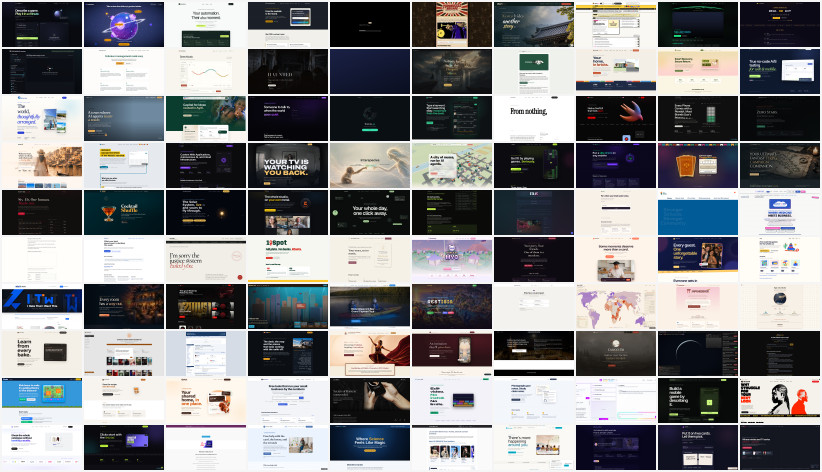Select the dungeon campaign companion map thumbnail

780,166
